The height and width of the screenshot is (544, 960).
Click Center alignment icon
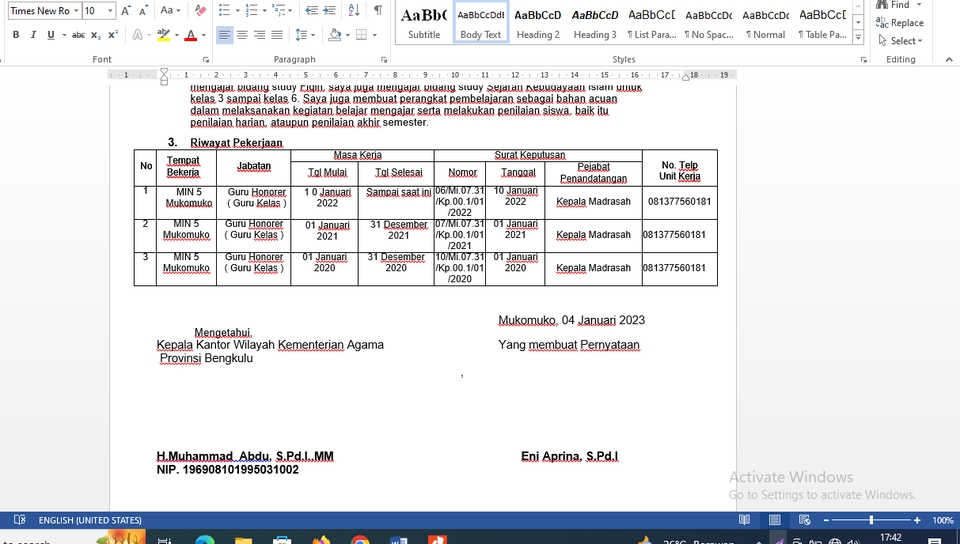click(x=242, y=35)
